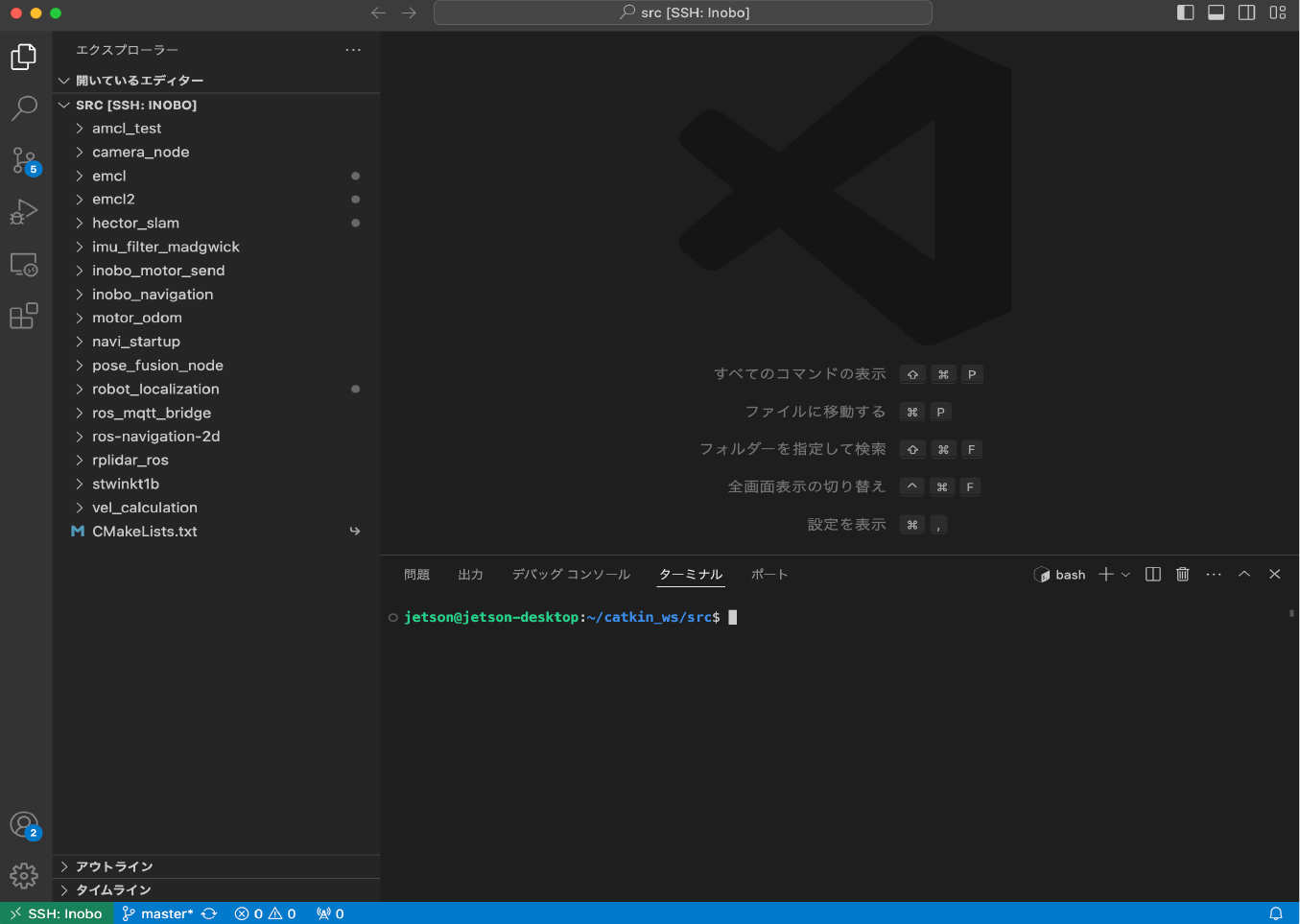Open the Explorer view in activity bar
Viewport: 1300px width, 924px height.
24,58
